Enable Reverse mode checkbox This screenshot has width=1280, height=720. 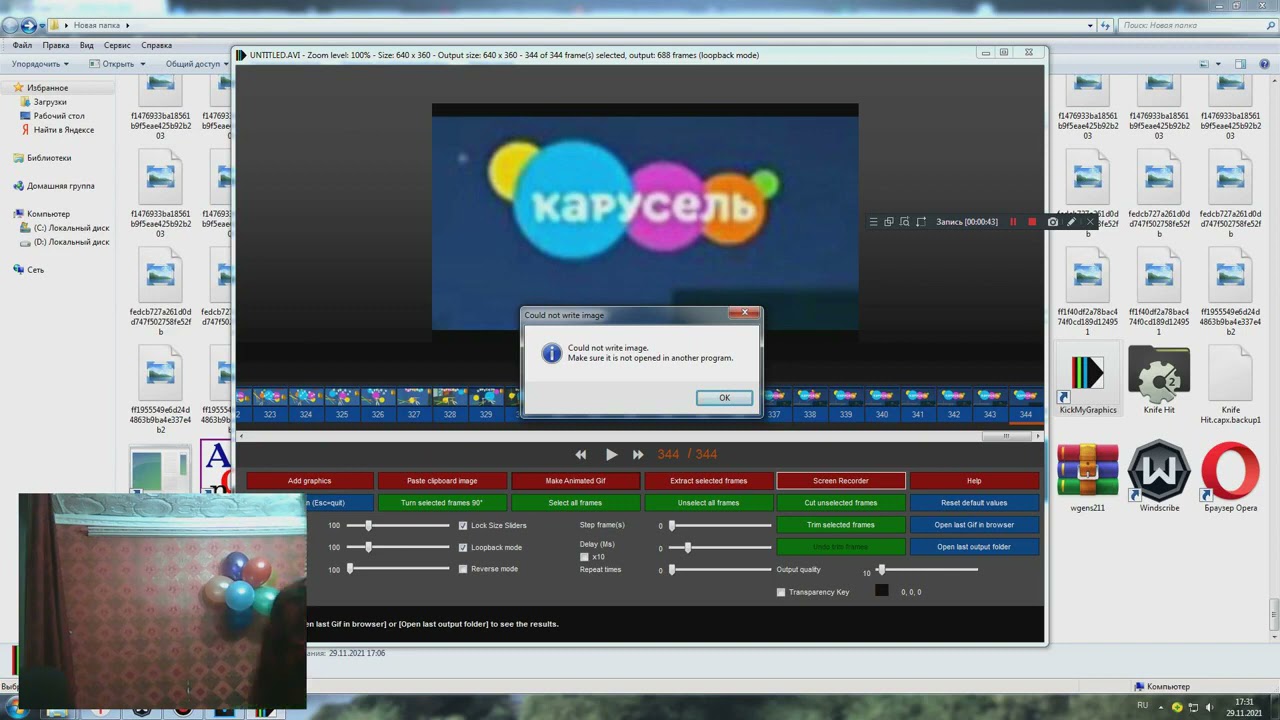coord(463,569)
